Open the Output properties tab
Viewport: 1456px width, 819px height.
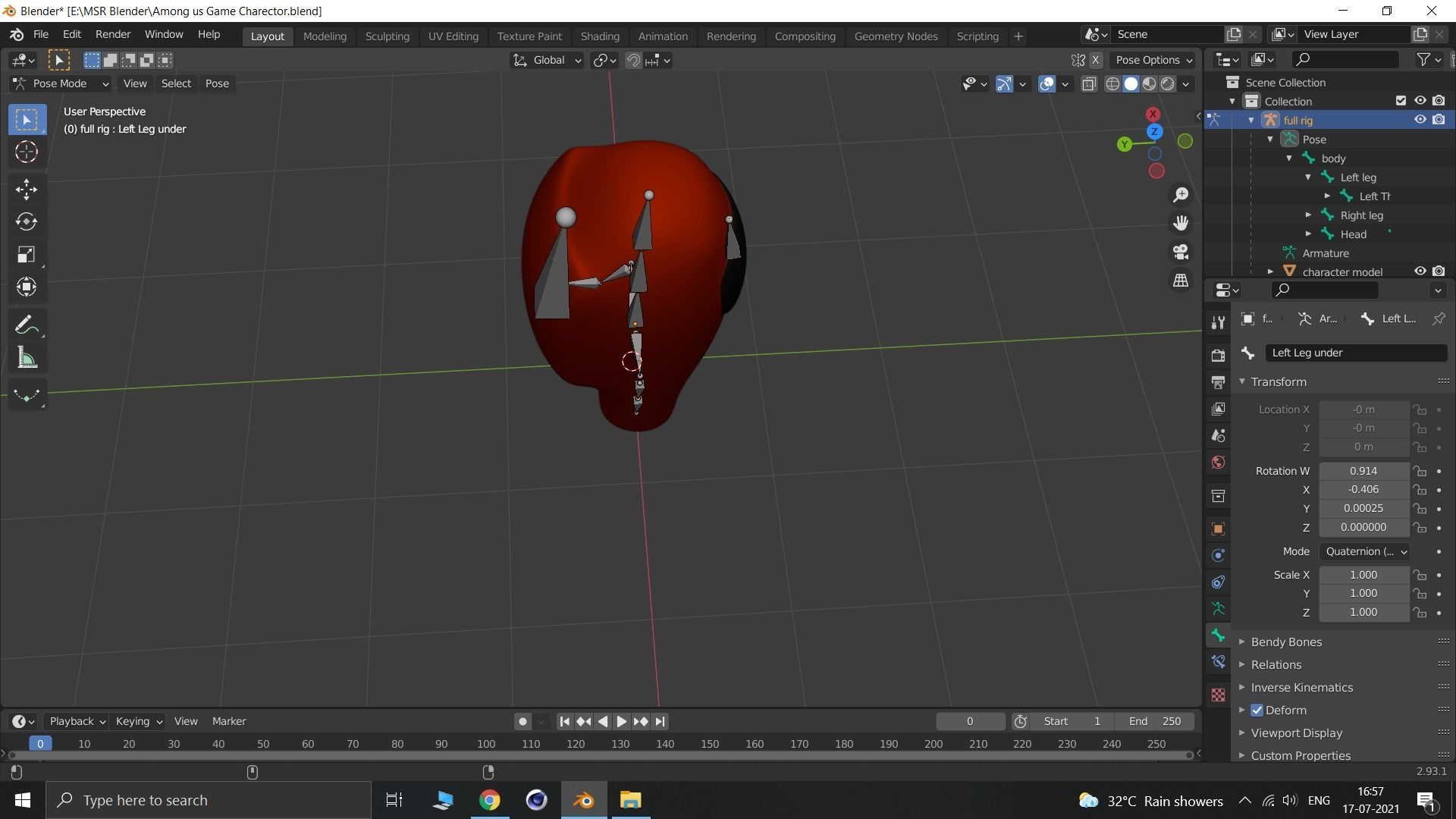click(1218, 381)
